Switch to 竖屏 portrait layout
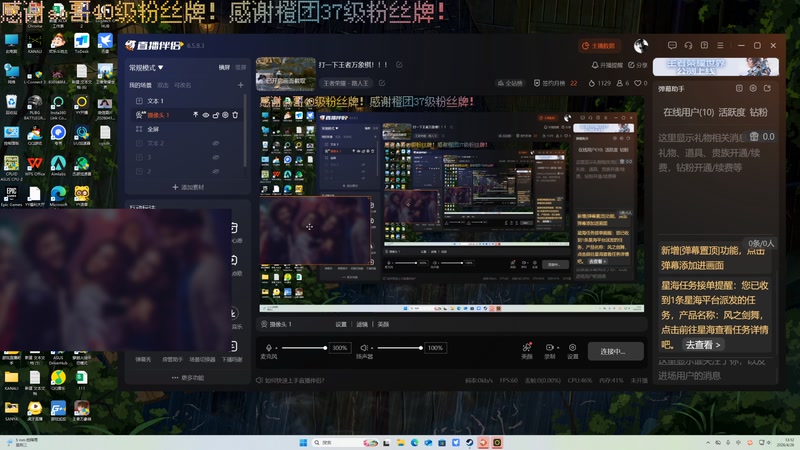Image resolution: width=800 pixels, height=450 pixels. [240, 67]
